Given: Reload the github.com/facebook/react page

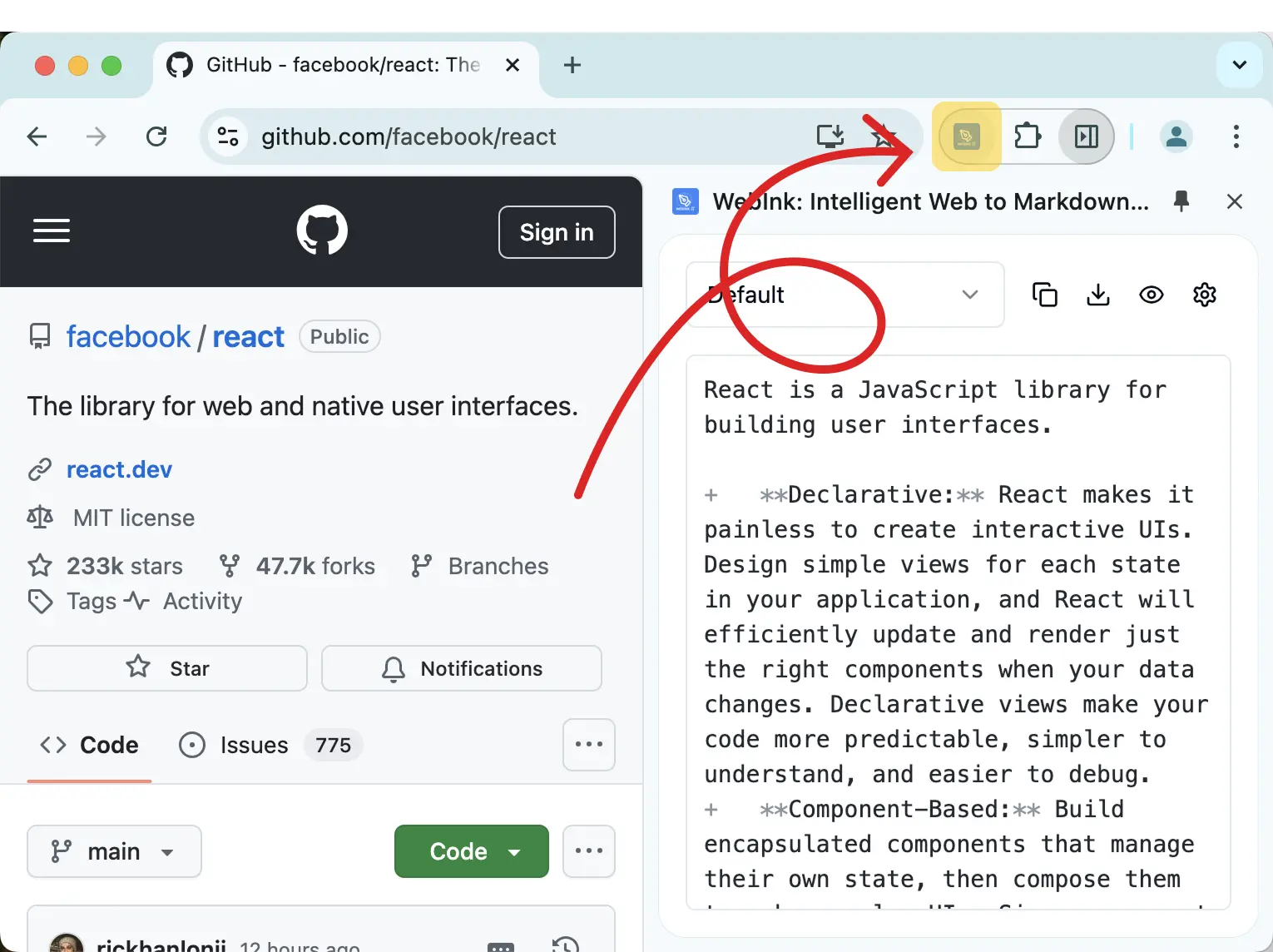Looking at the screenshot, I should (157, 136).
